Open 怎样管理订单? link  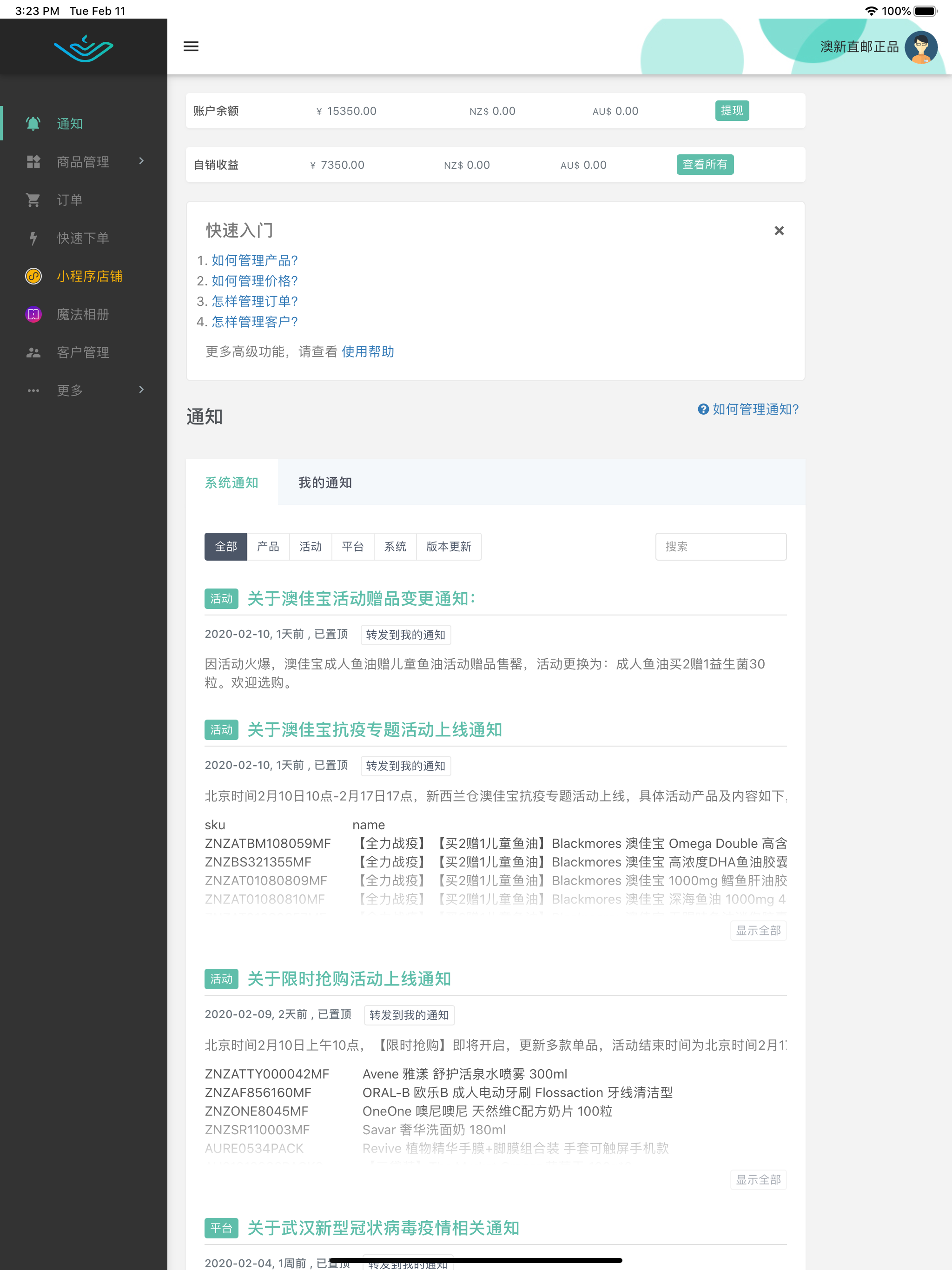click(x=255, y=301)
